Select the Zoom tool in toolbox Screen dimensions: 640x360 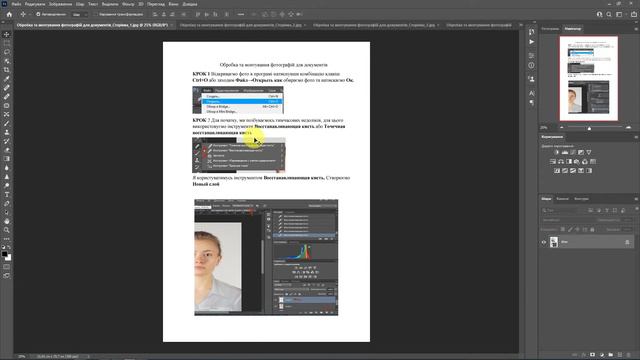pyautogui.click(x=7, y=230)
